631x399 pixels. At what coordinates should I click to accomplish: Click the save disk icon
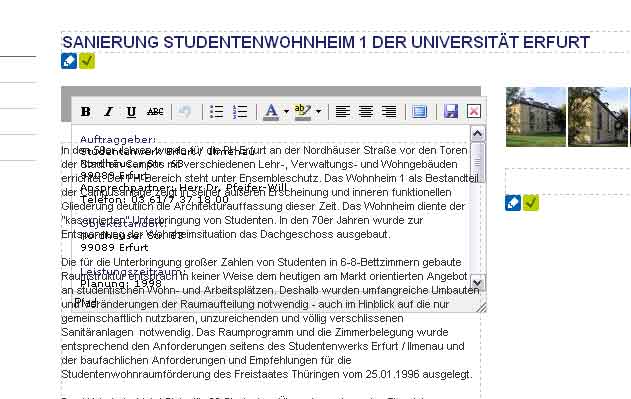tap(451, 112)
